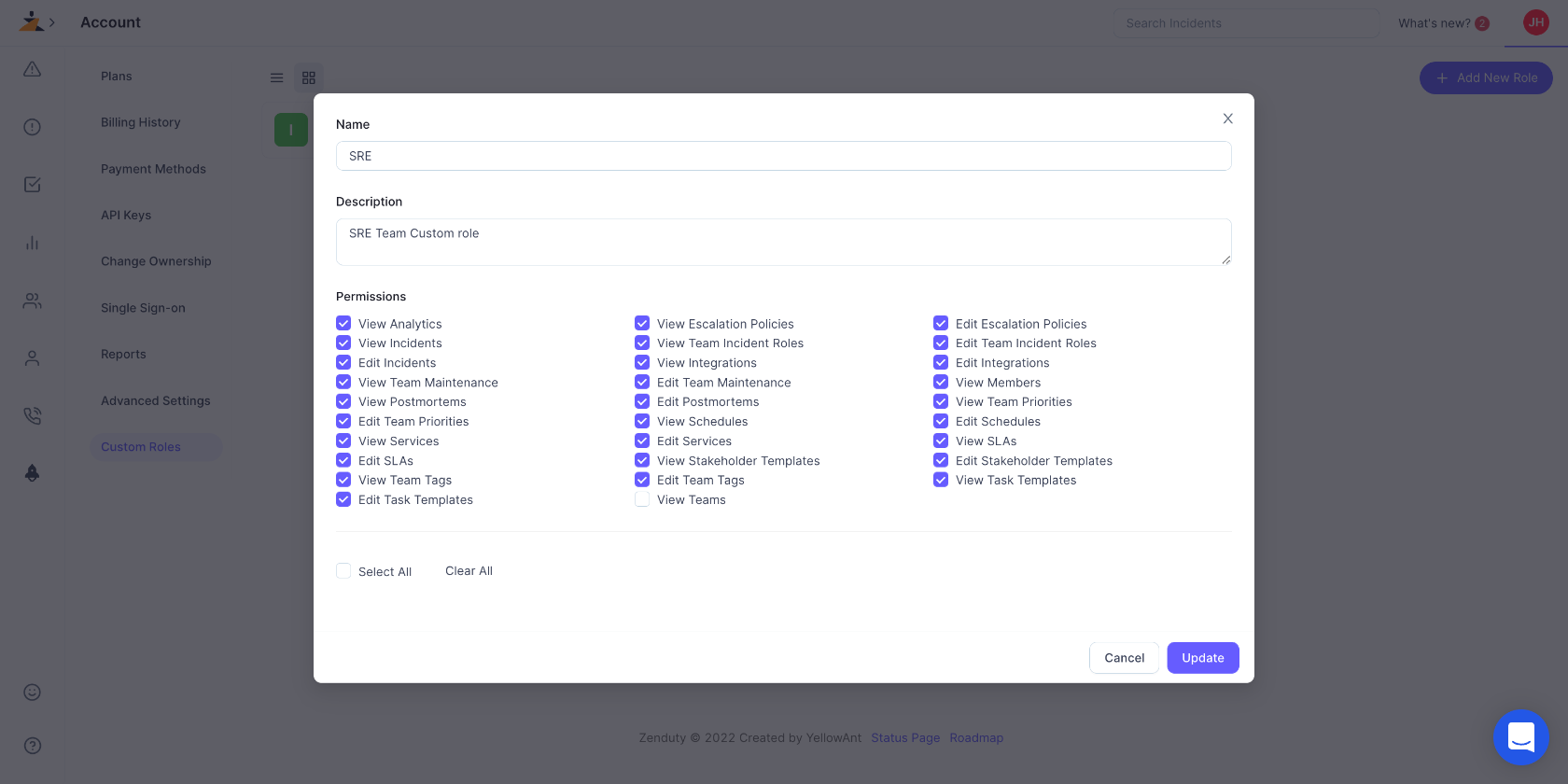Open the incidents alert triangle icon in sidebar

32,69
